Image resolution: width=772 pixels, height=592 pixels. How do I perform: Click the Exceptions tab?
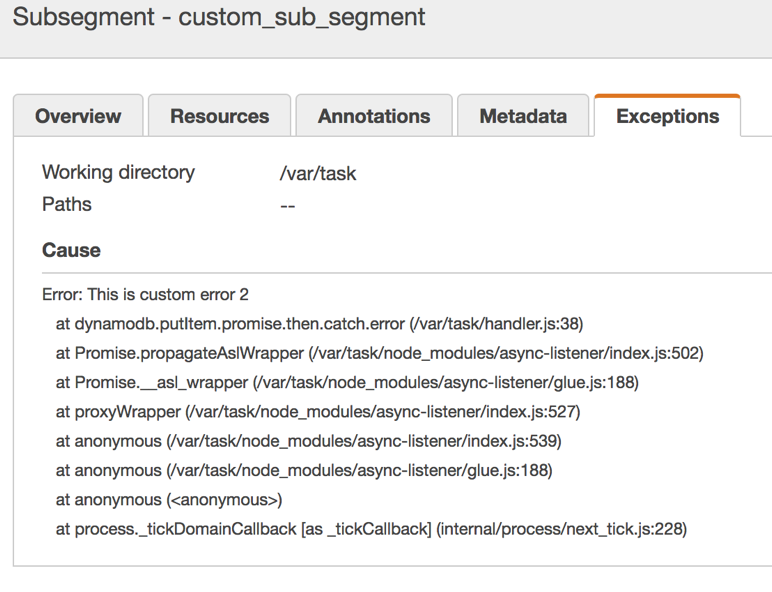667,116
